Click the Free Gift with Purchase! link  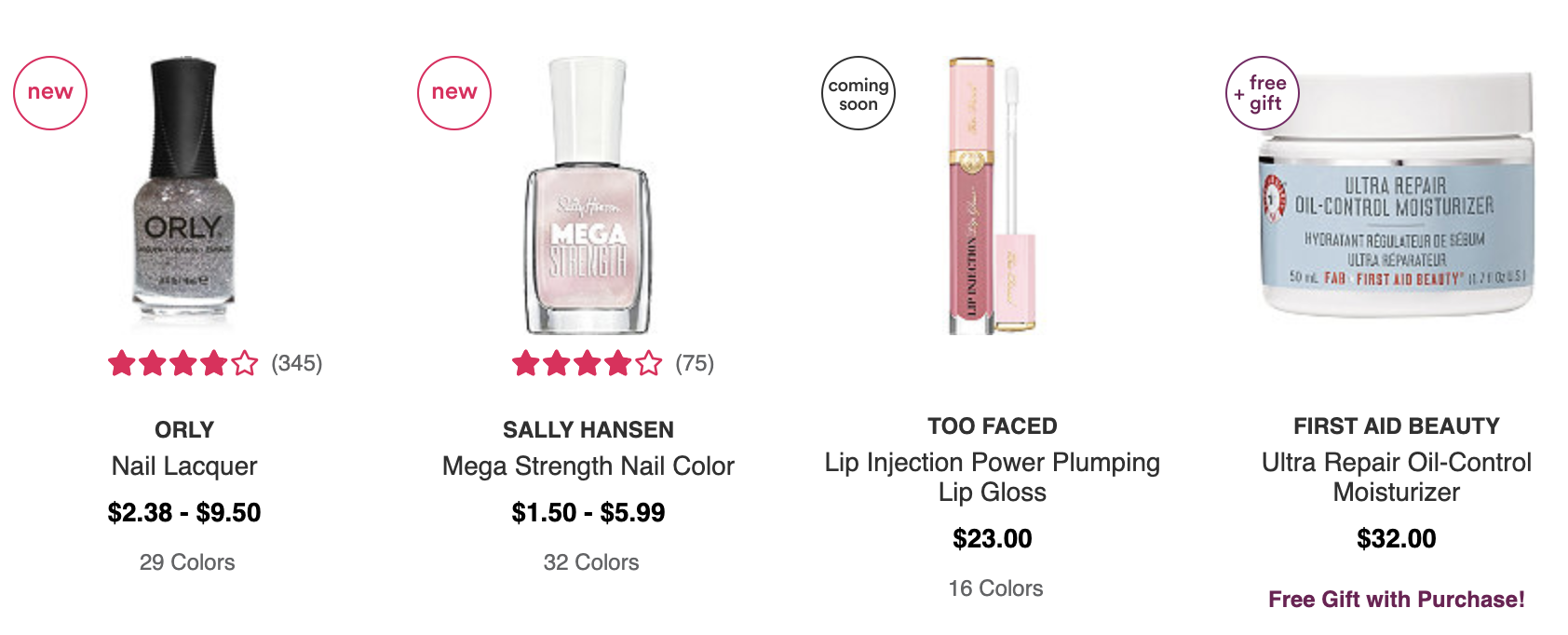(x=1397, y=600)
